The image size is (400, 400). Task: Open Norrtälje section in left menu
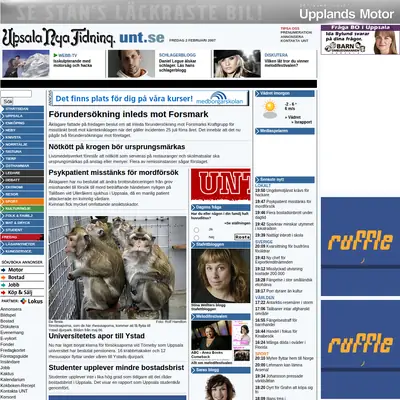click(22, 144)
